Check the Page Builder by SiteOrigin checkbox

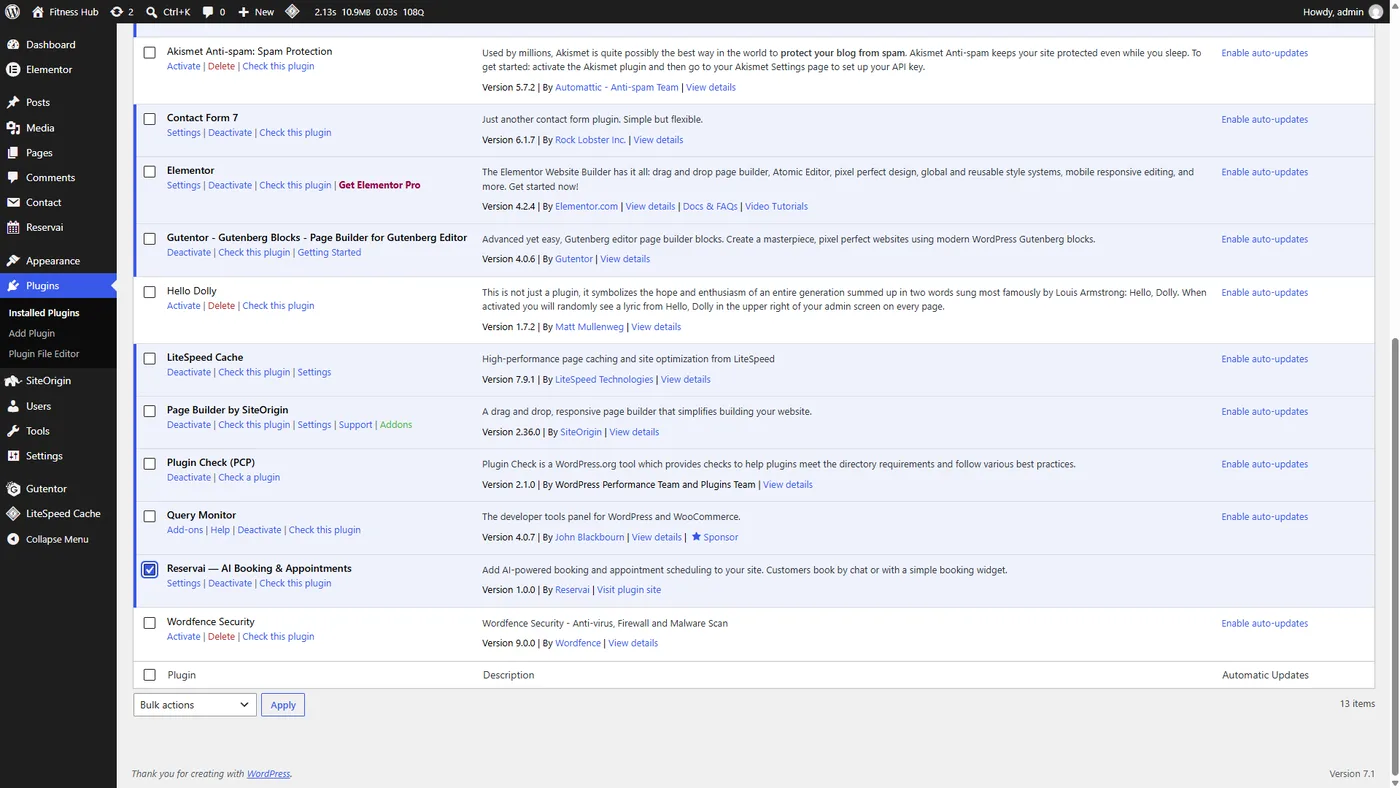[150, 411]
